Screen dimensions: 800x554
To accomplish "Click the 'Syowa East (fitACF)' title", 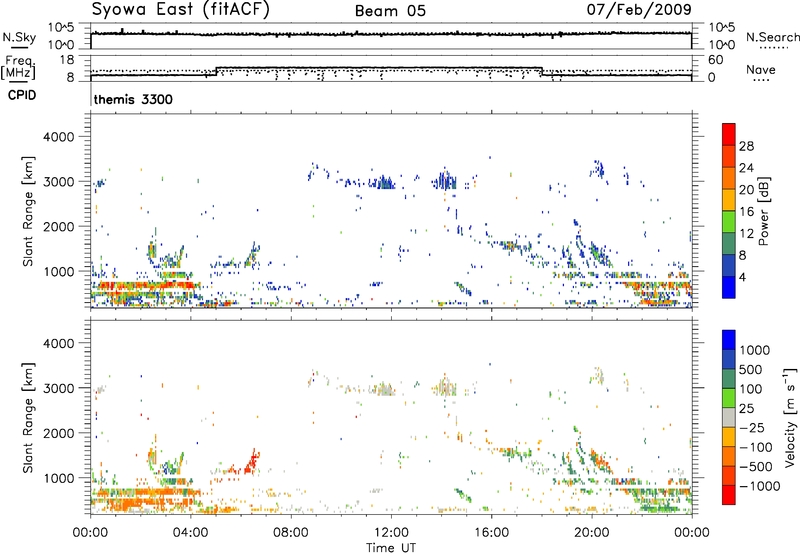I will tap(180, 9).
